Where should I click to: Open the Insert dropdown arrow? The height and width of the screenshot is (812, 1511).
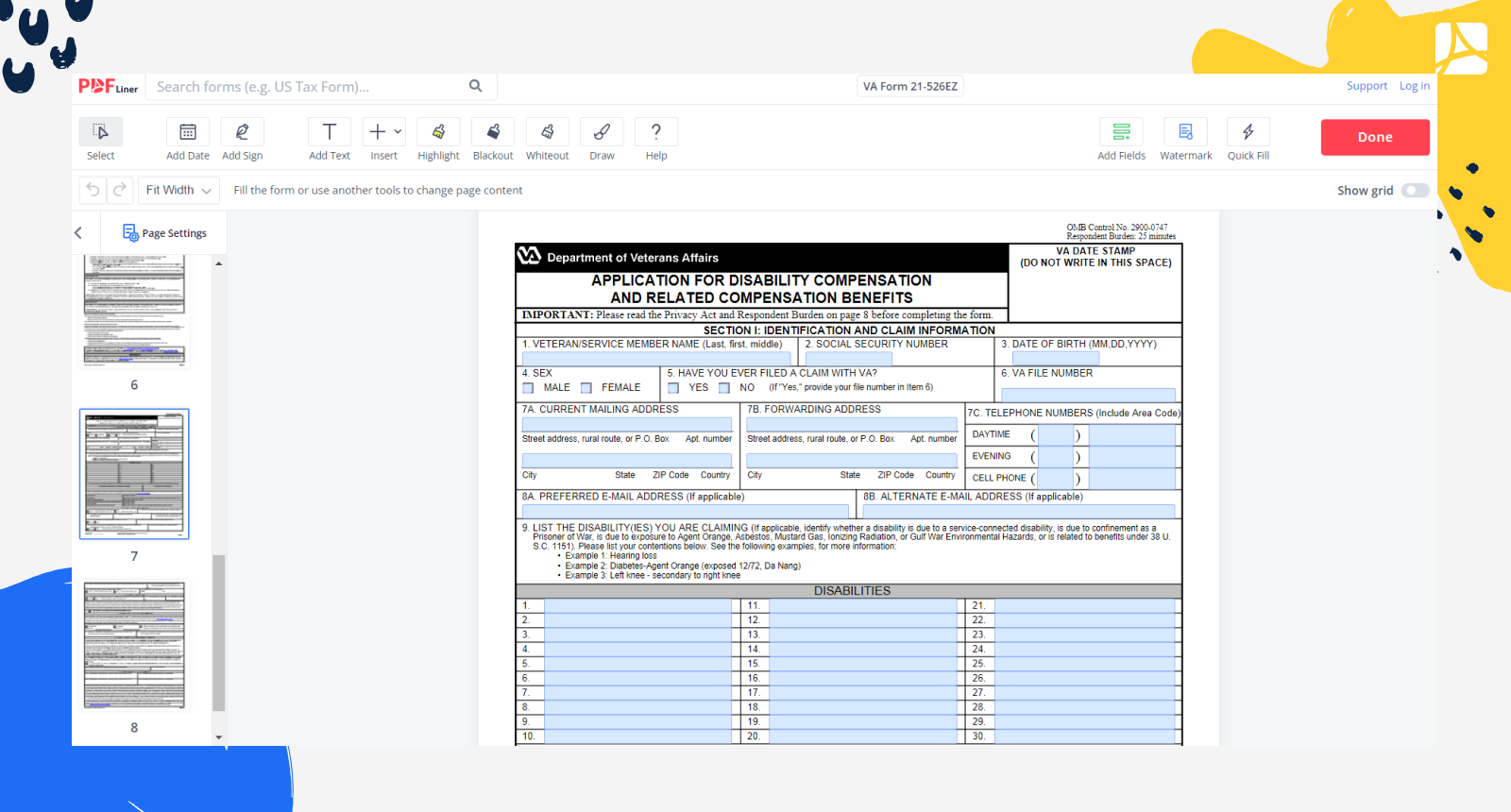pos(399,132)
